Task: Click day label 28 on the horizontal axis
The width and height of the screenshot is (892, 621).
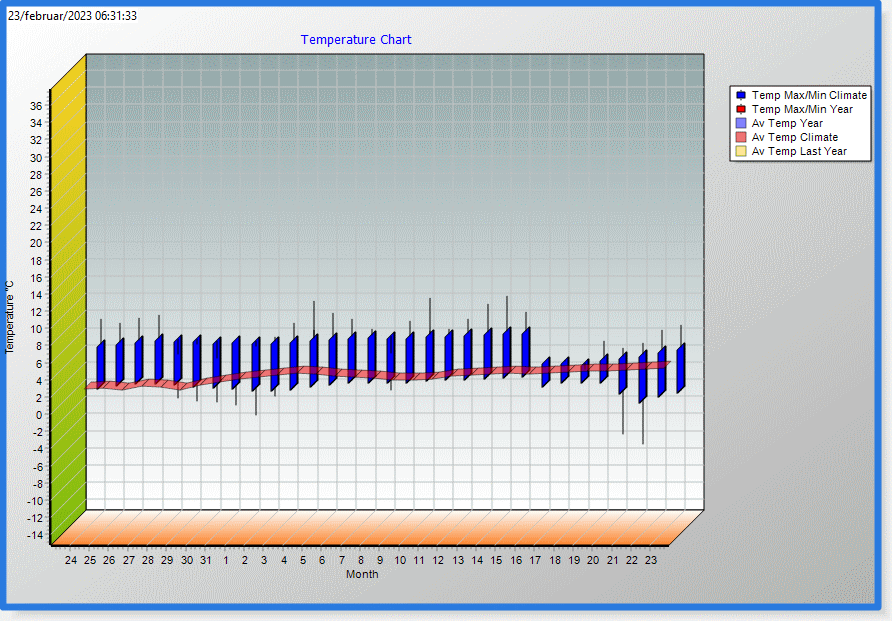Action: [x=148, y=560]
